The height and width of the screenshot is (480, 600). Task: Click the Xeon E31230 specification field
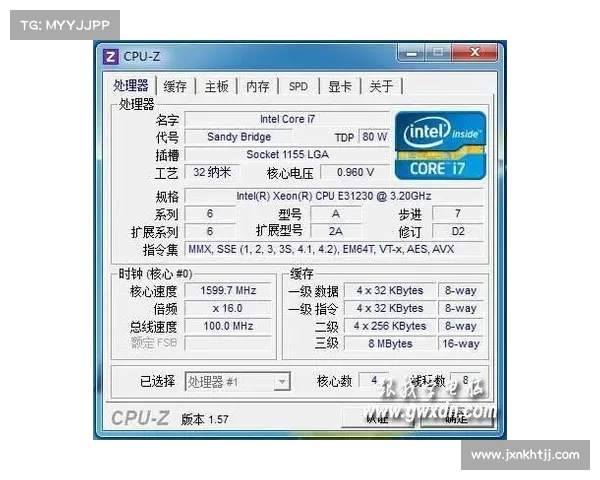coord(334,196)
